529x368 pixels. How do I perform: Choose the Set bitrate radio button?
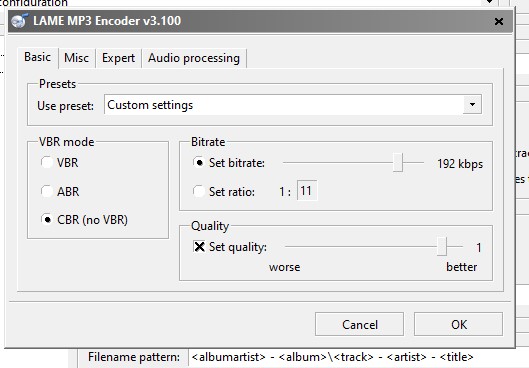[199, 163]
